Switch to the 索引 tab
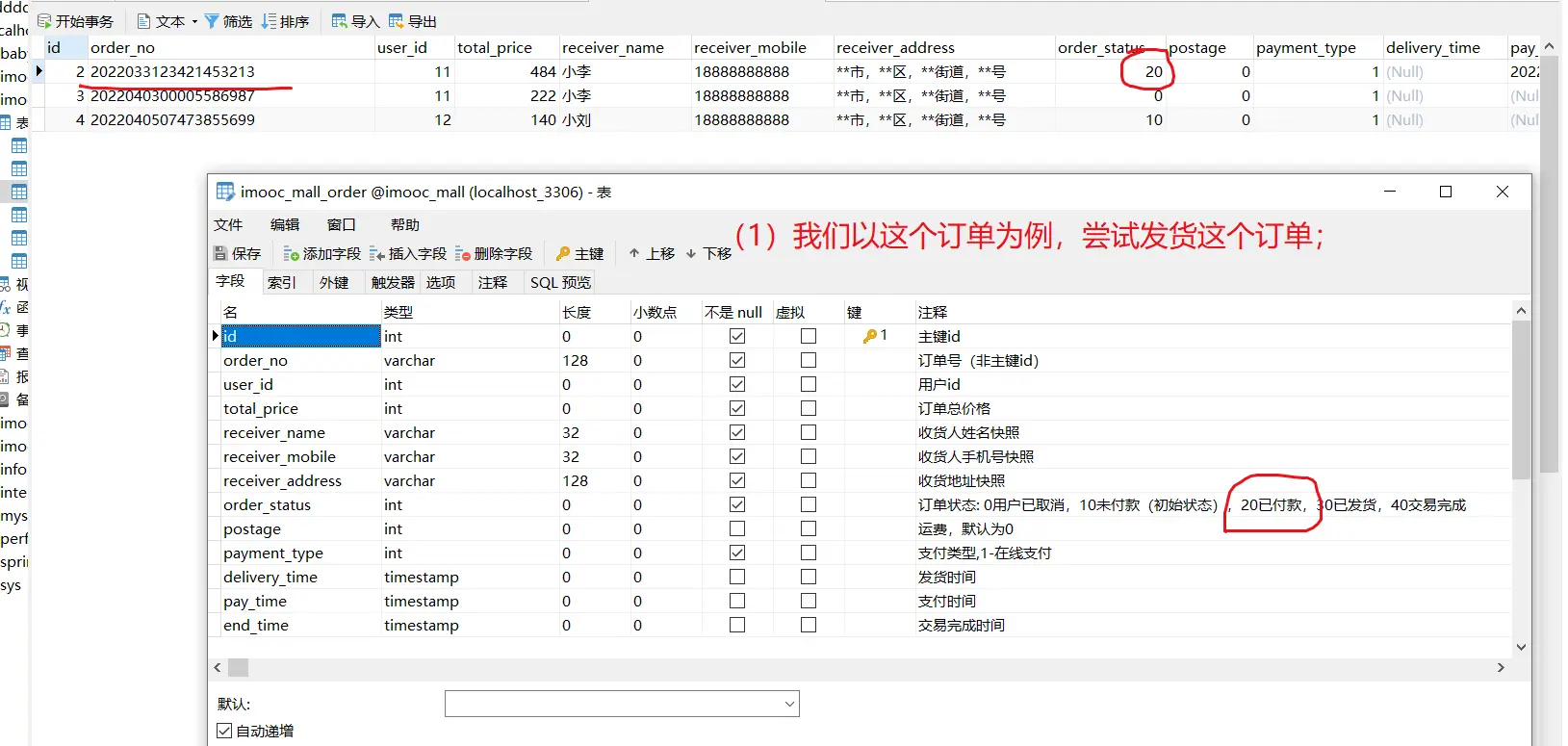The image size is (1568, 746). pos(282,282)
